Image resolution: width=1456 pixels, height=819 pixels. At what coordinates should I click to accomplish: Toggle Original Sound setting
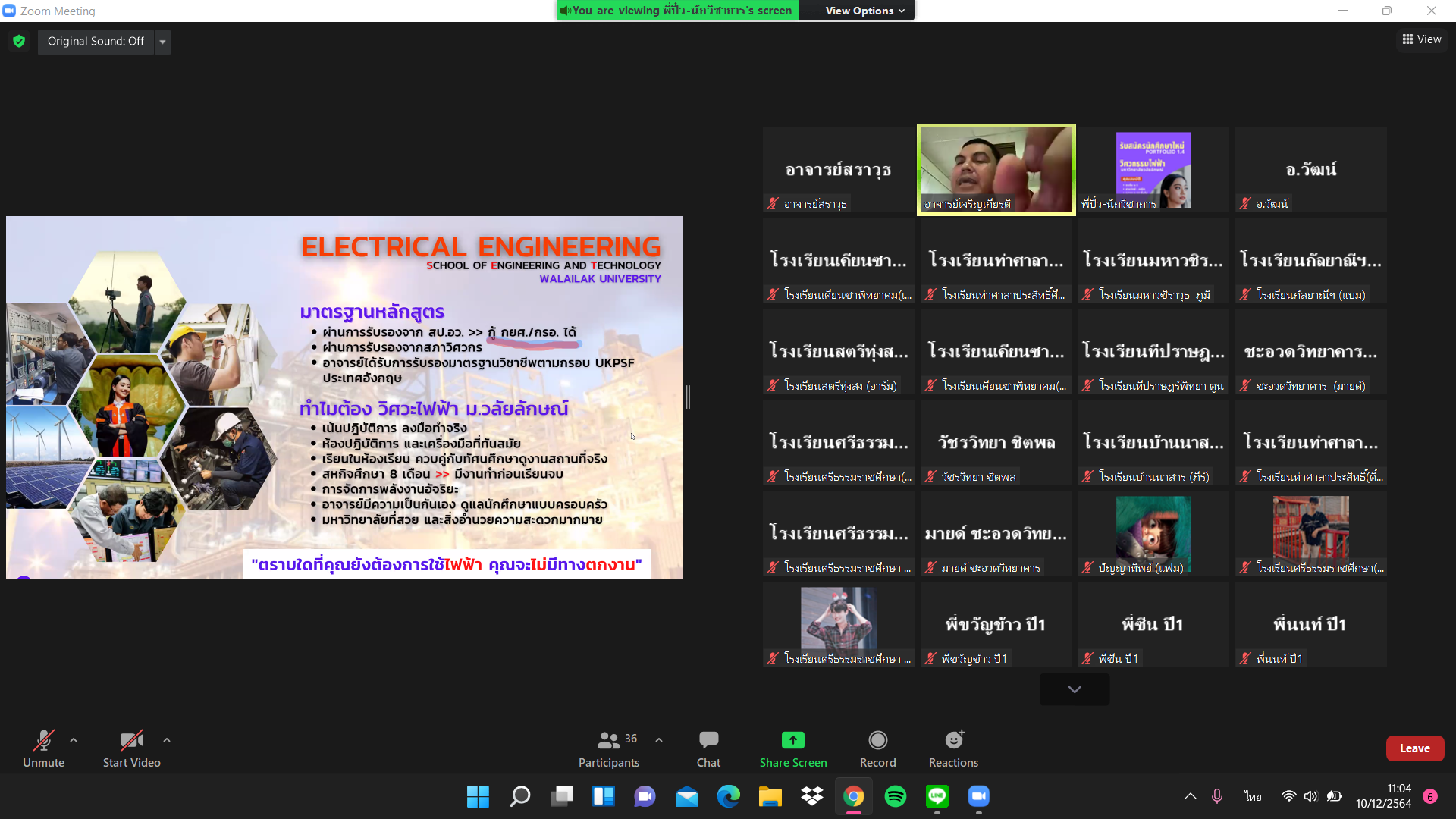point(96,42)
